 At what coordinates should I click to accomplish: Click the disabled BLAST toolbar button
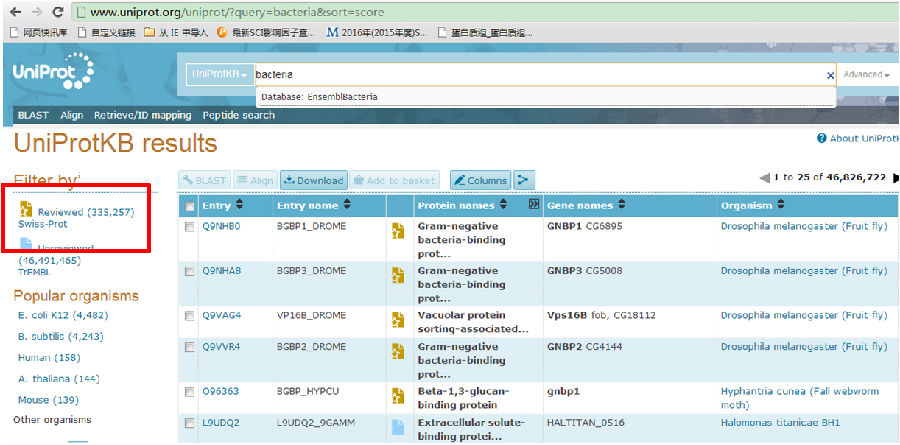point(204,180)
